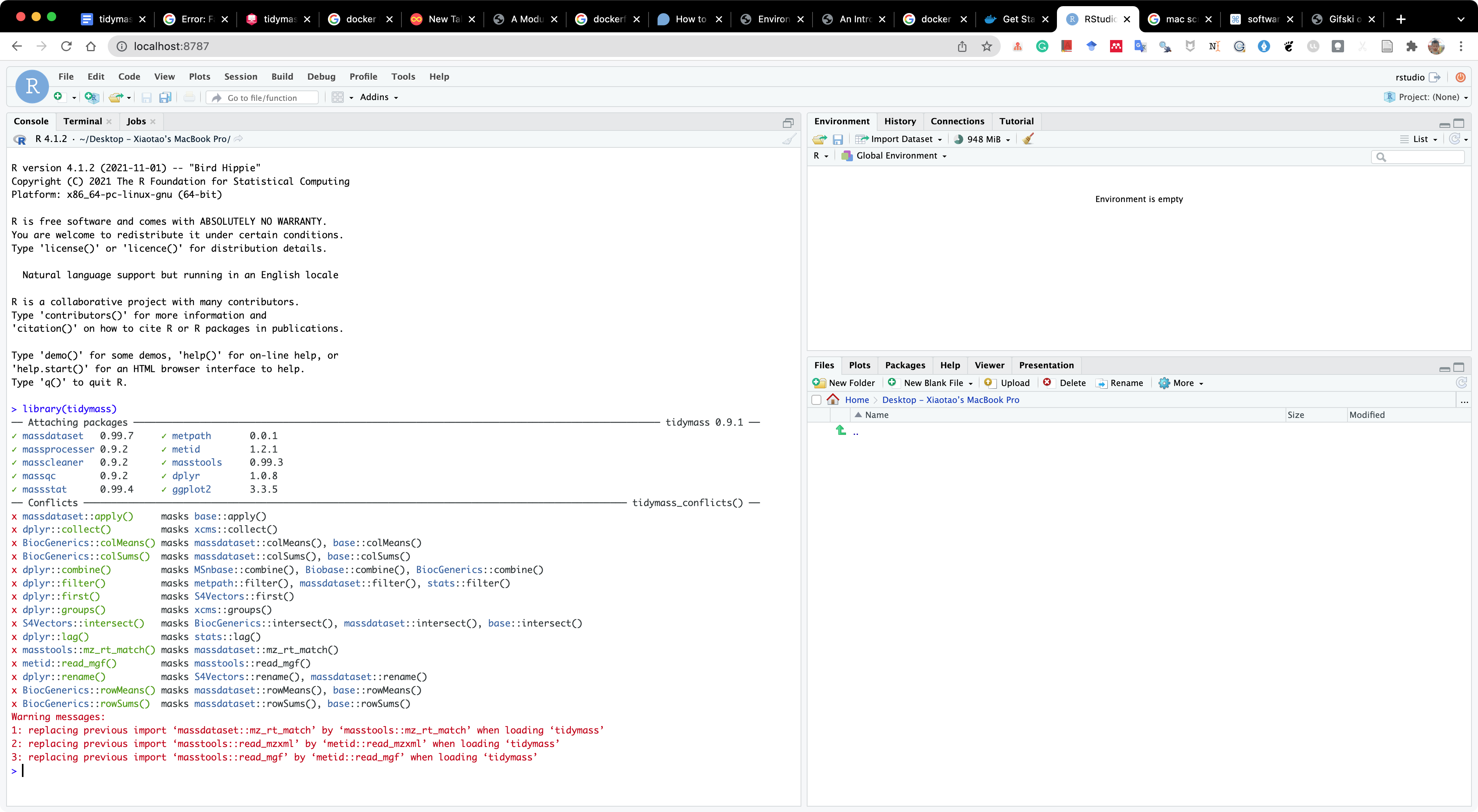Screen dimensions: 1478x812
Task: Expand the Import Dataset dropdown
Action: 898,139
